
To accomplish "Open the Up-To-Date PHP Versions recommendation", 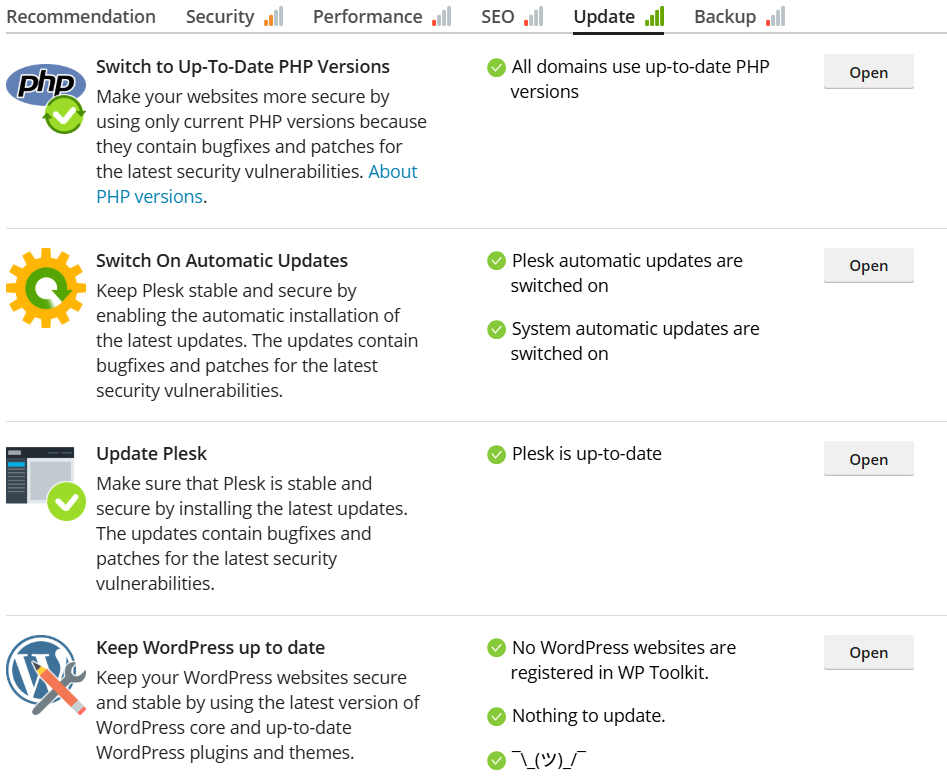I will point(868,72).
